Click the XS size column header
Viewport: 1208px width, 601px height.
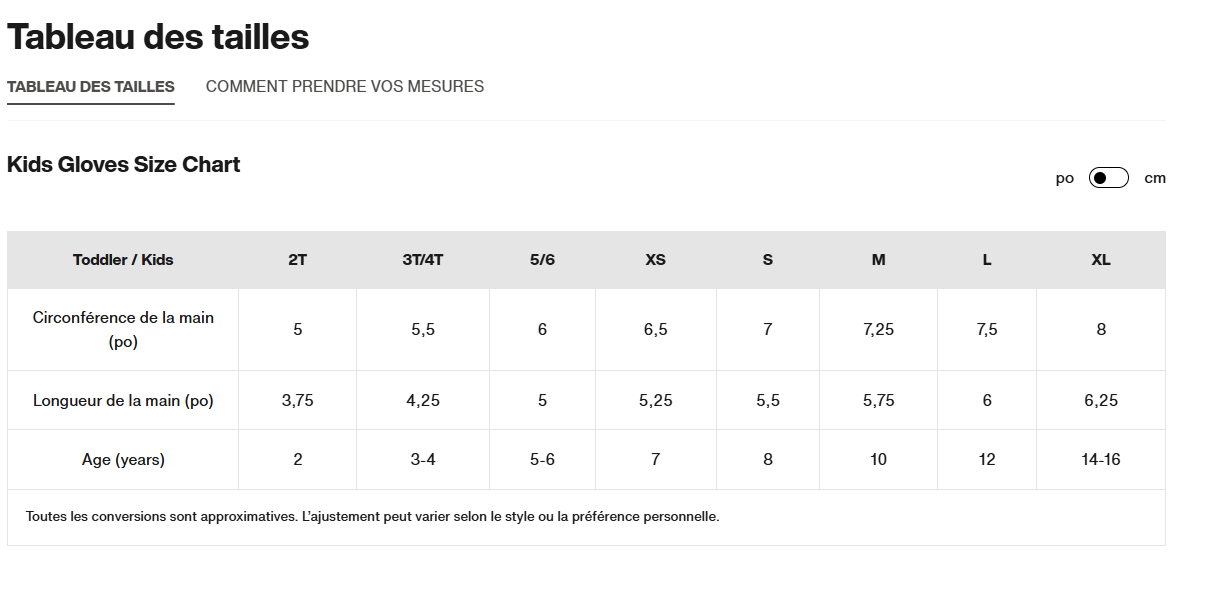655,260
